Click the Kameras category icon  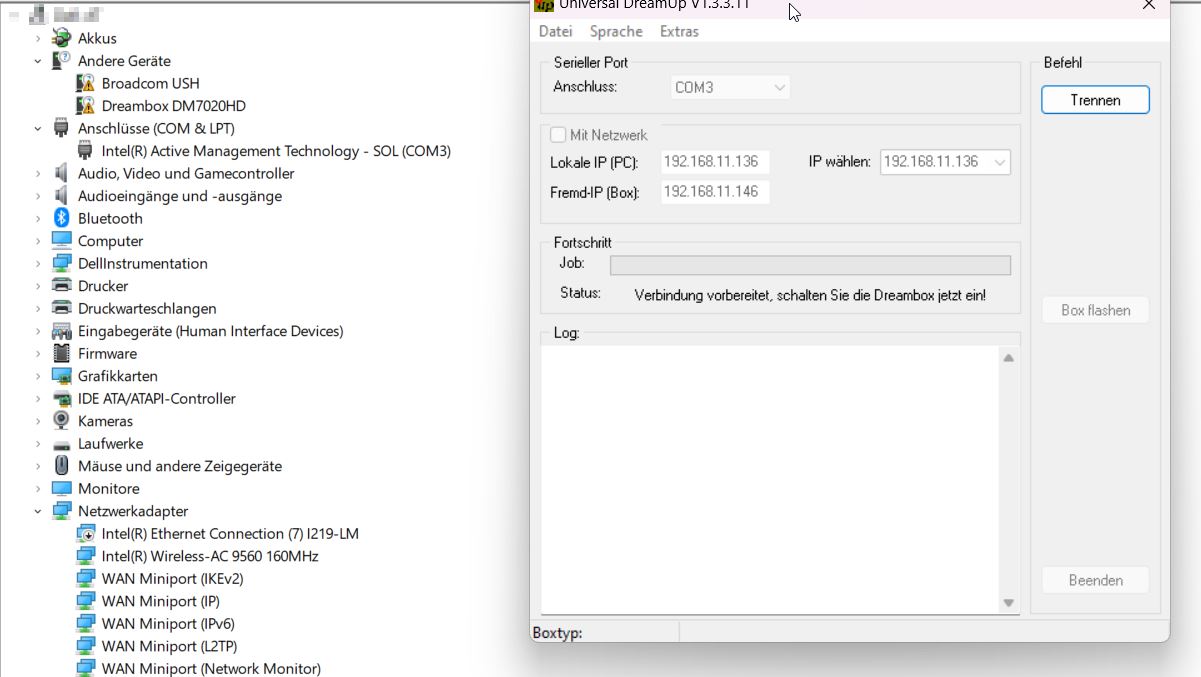[61, 421]
